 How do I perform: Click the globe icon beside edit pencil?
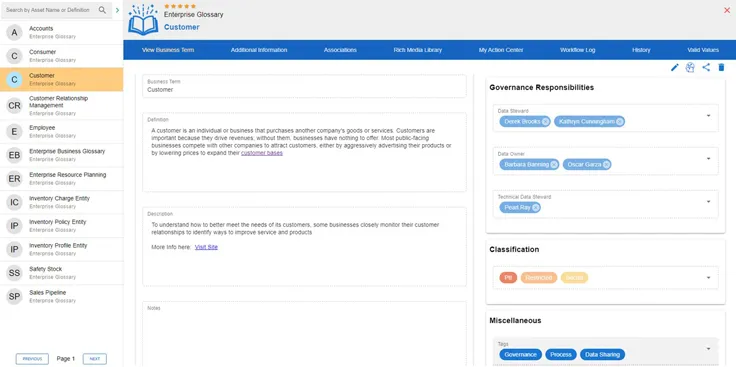point(690,68)
